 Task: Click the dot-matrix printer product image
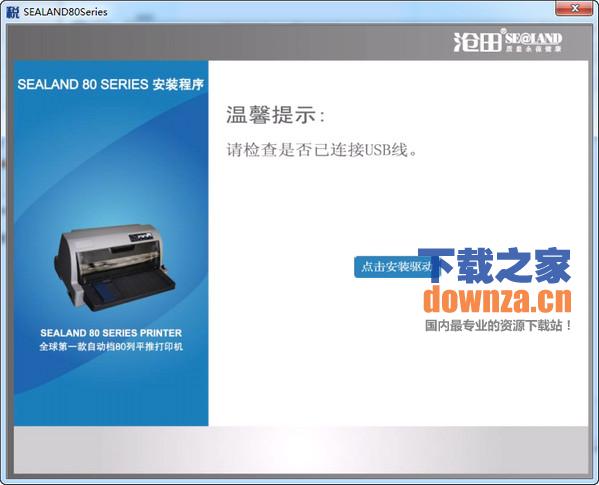[x=115, y=267]
